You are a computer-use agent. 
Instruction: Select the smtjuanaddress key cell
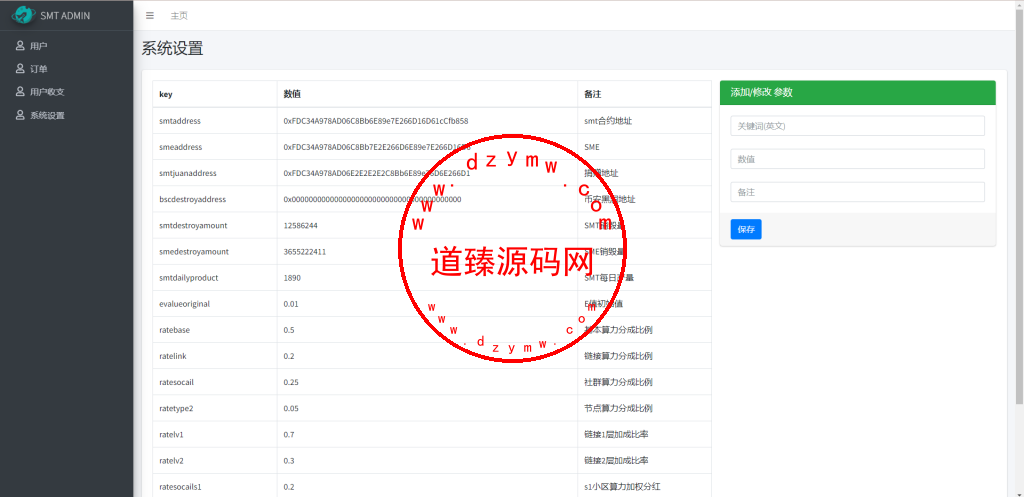point(215,173)
